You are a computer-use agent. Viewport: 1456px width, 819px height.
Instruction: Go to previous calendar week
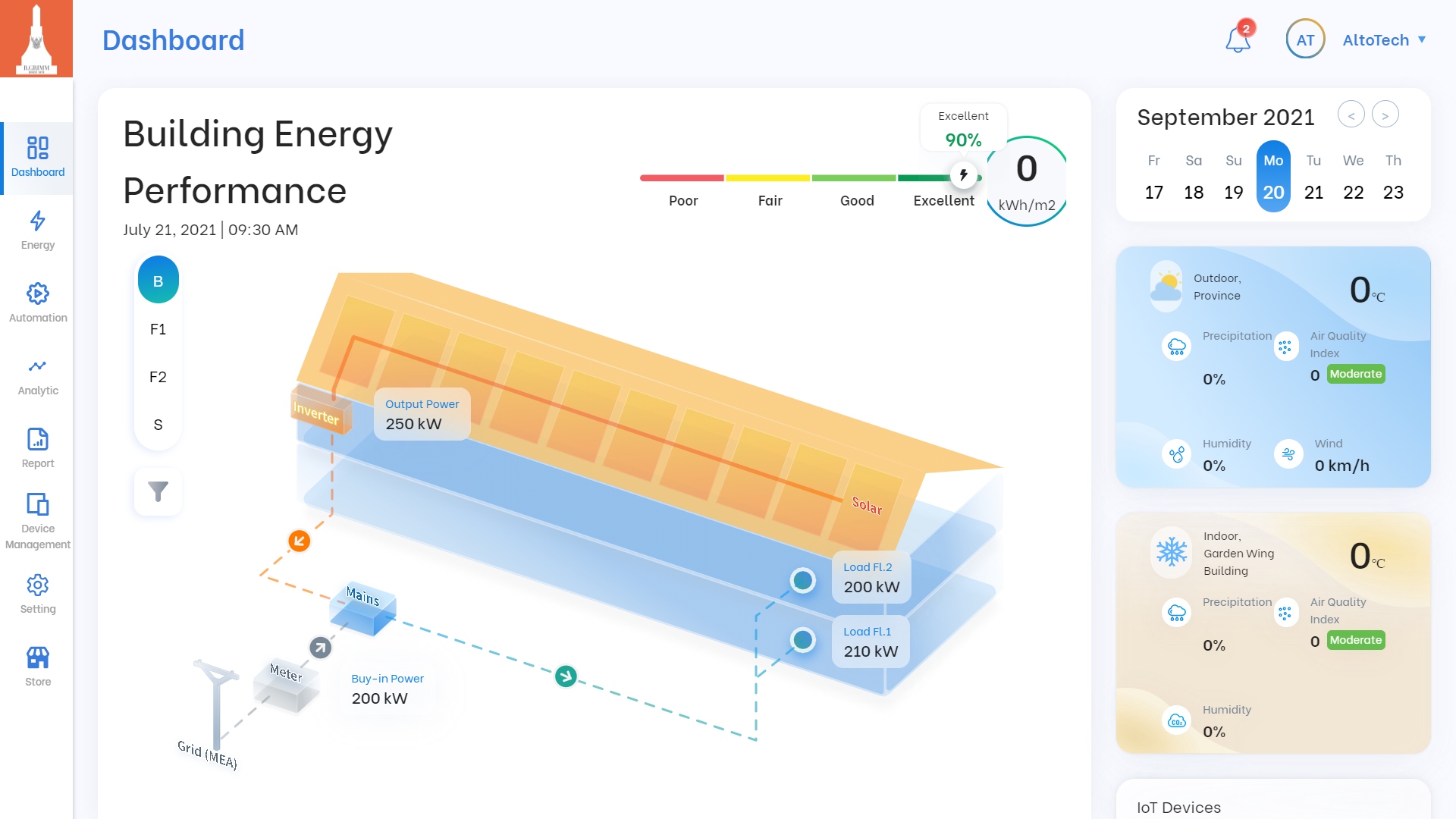pyautogui.click(x=1351, y=115)
